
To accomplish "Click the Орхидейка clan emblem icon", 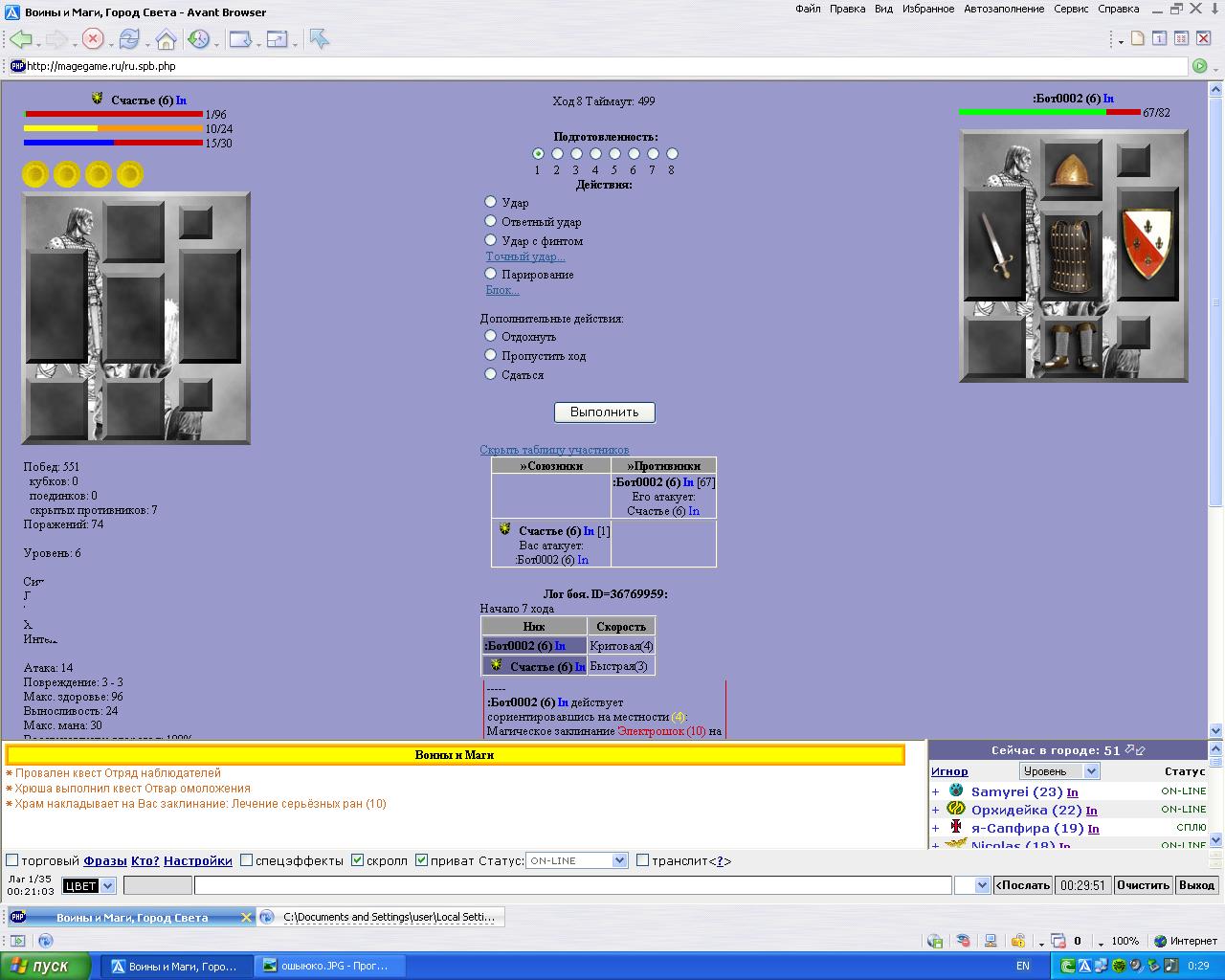I will [955, 809].
